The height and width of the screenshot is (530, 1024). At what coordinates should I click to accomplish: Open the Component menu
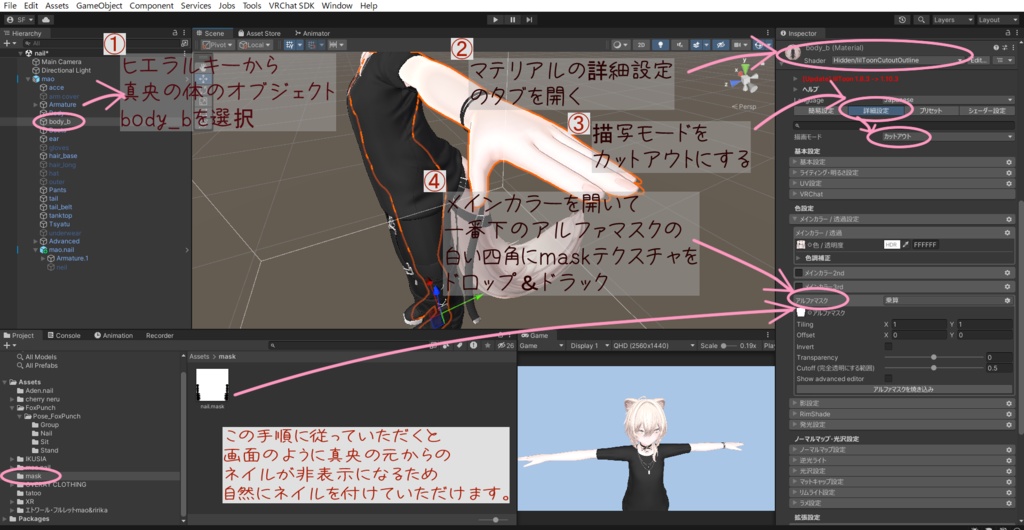pos(152,5)
